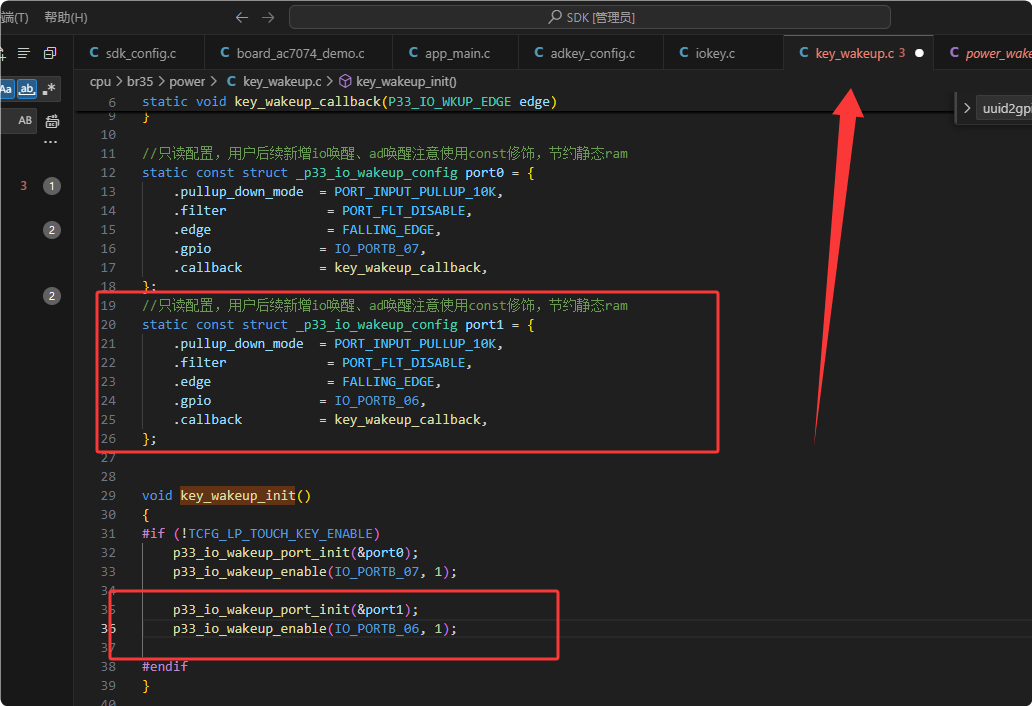Open the 帮助(H) menu
Screen dimensions: 1032x706
pos(66,18)
